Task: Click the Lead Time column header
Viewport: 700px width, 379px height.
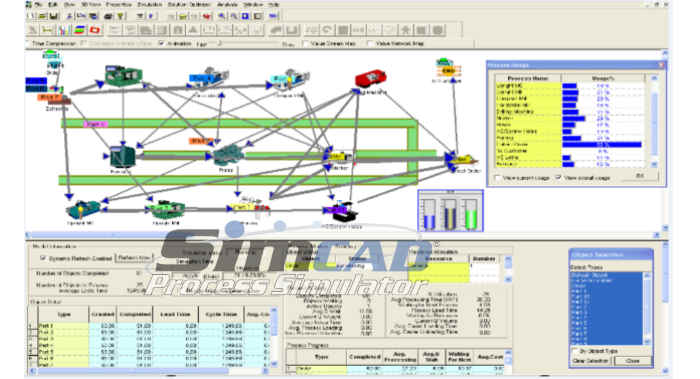Action: (x=175, y=314)
